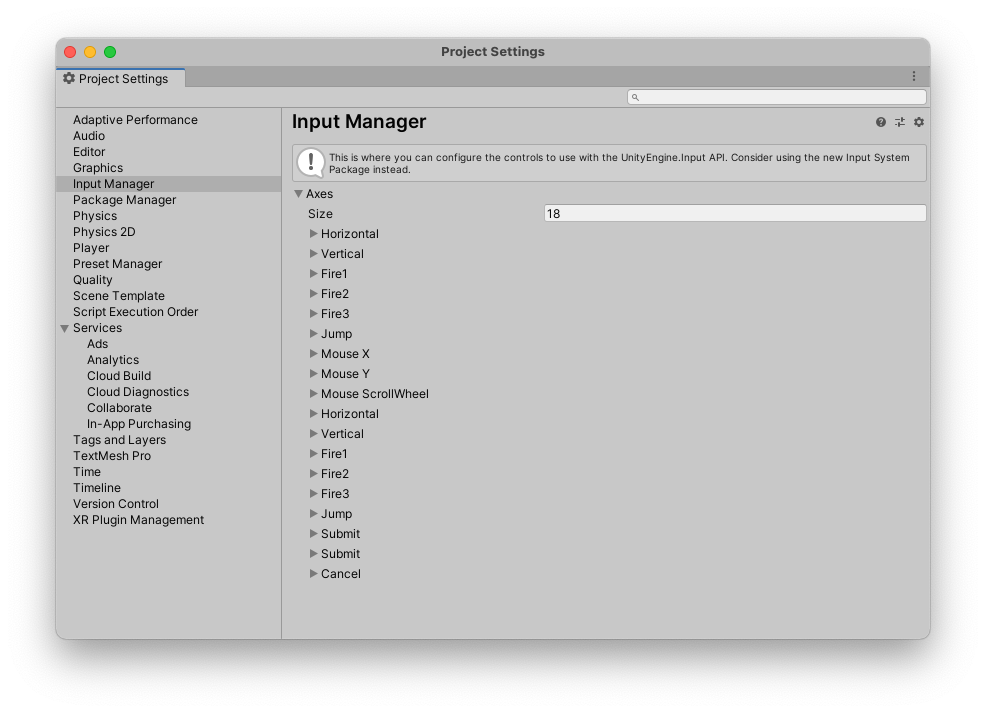
Task: Open Adaptive Performance settings
Action: 135,119
